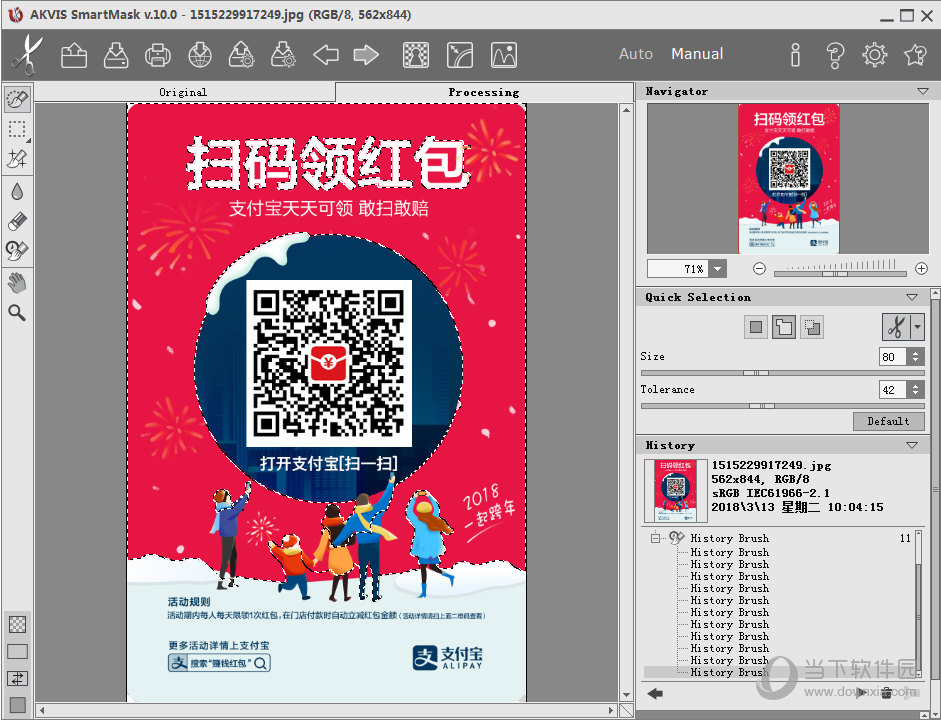The height and width of the screenshot is (721, 941).
Task: Set selection mode to Add to selection
Action: (x=784, y=327)
